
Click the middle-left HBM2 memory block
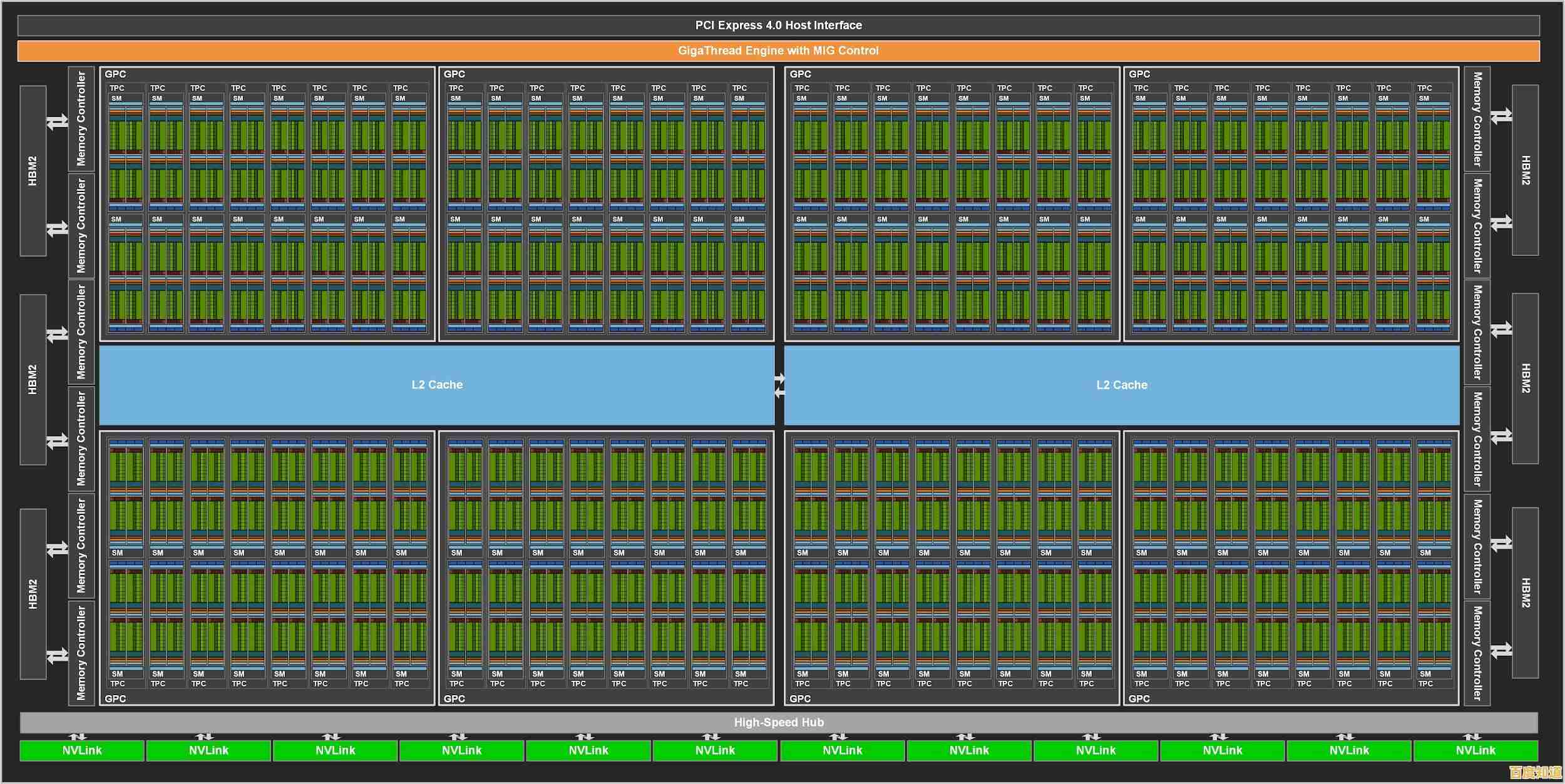[33, 380]
